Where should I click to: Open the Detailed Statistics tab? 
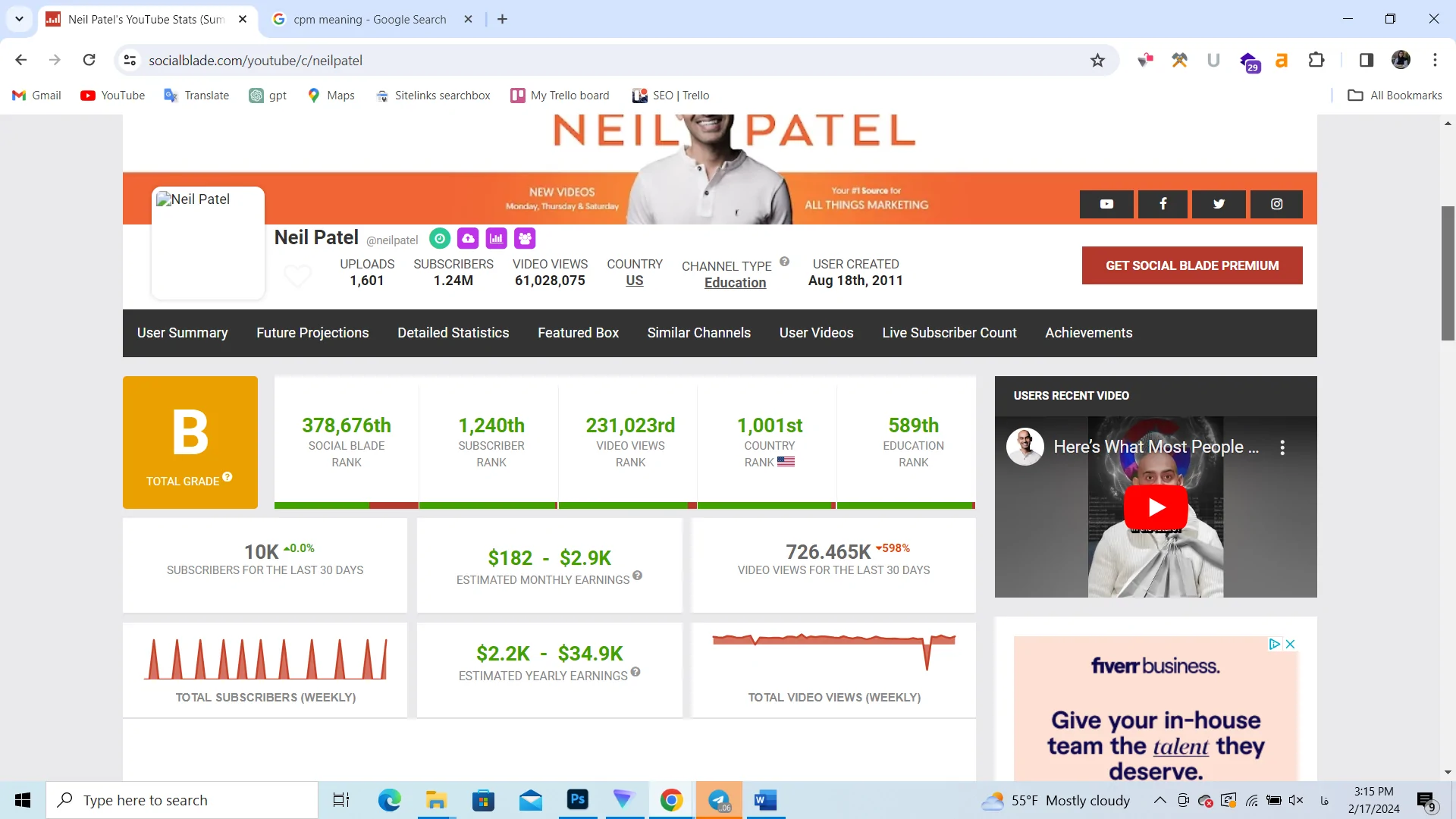coord(453,333)
